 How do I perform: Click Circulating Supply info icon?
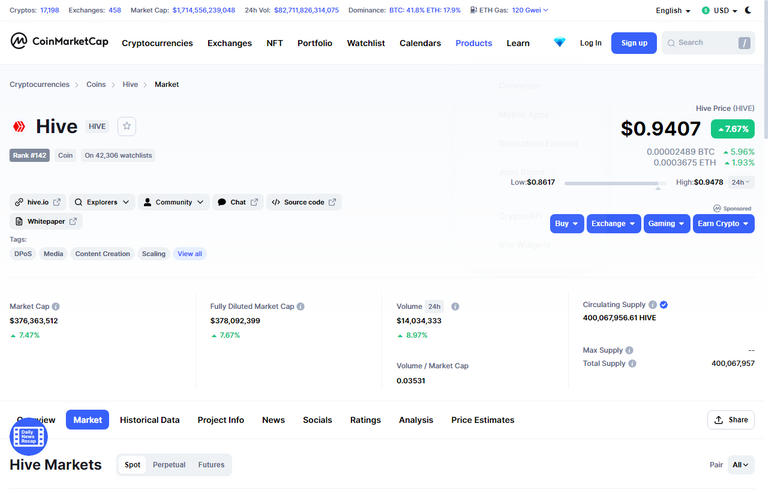(x=652, y=305)
